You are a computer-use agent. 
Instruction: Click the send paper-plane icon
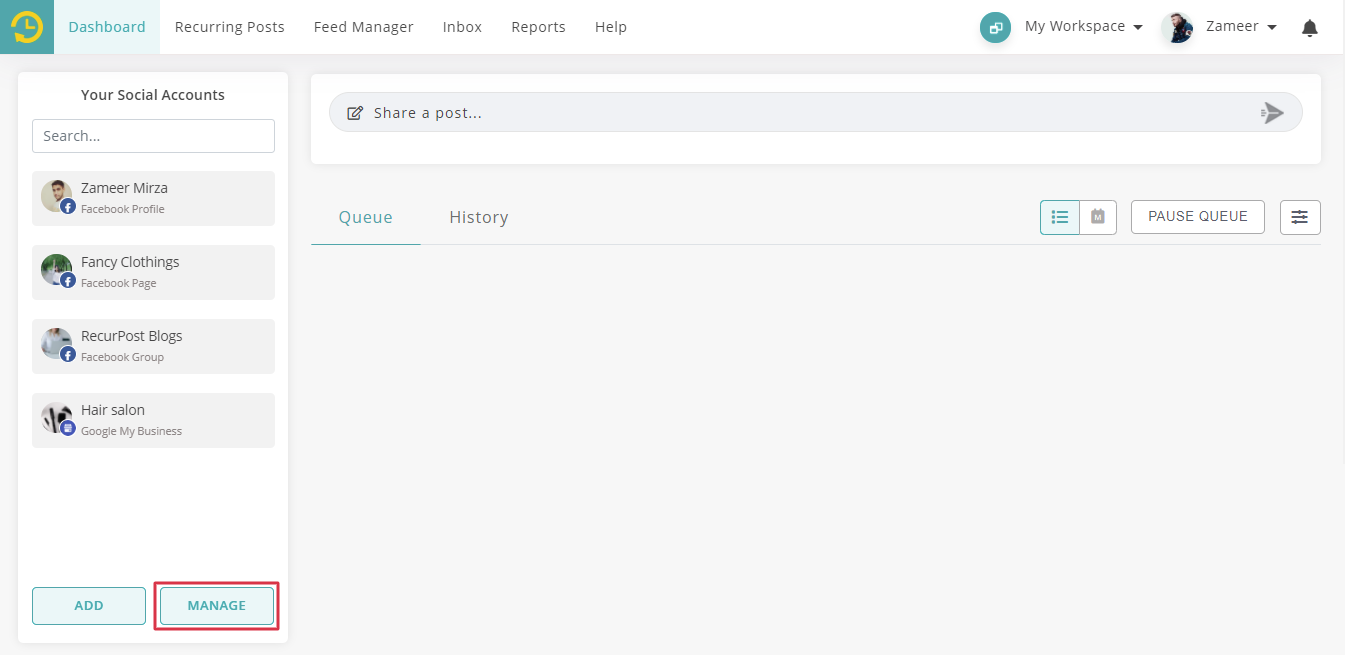click(1272, 113)
